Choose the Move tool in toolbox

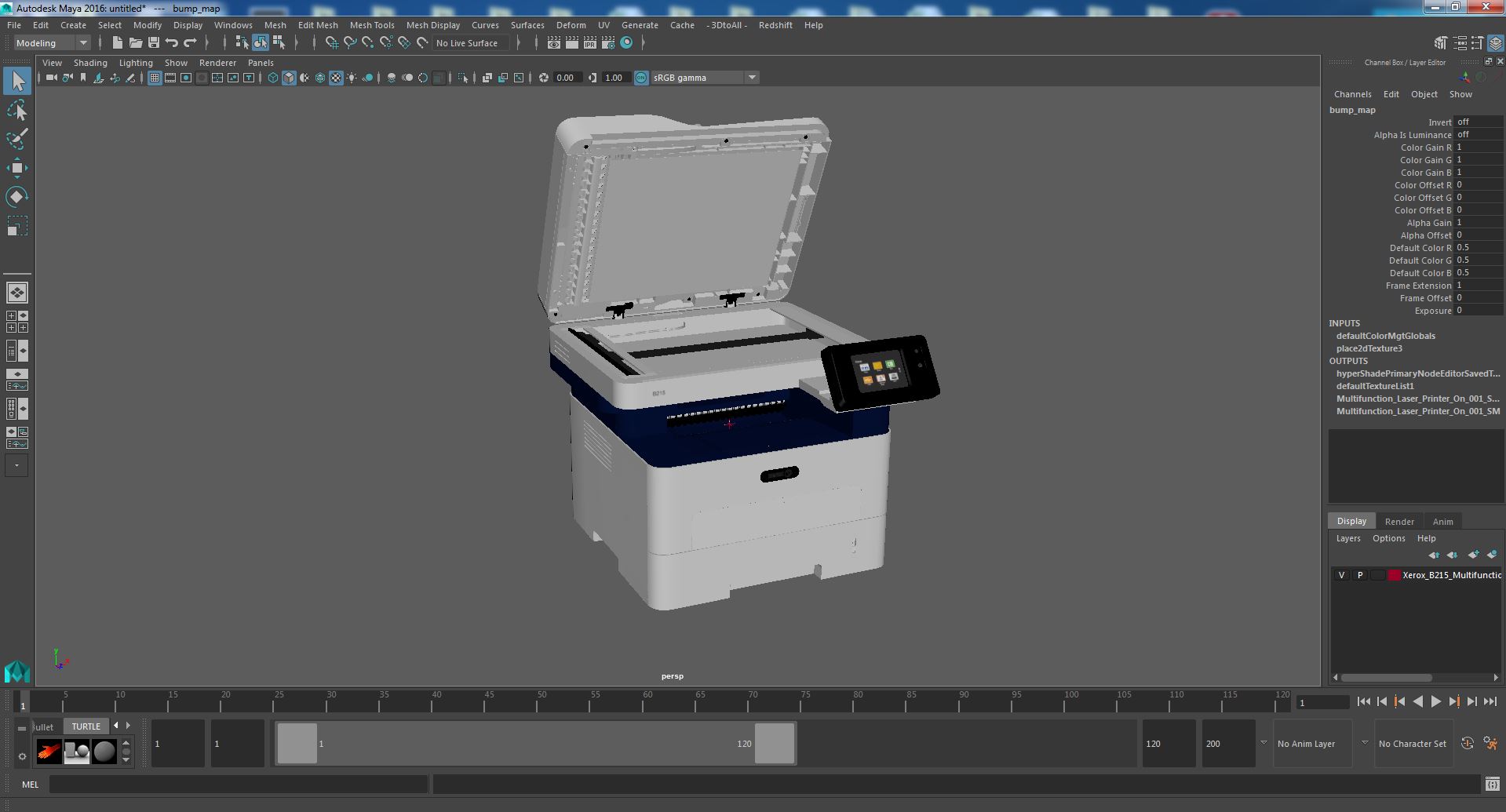click(17, 168)
